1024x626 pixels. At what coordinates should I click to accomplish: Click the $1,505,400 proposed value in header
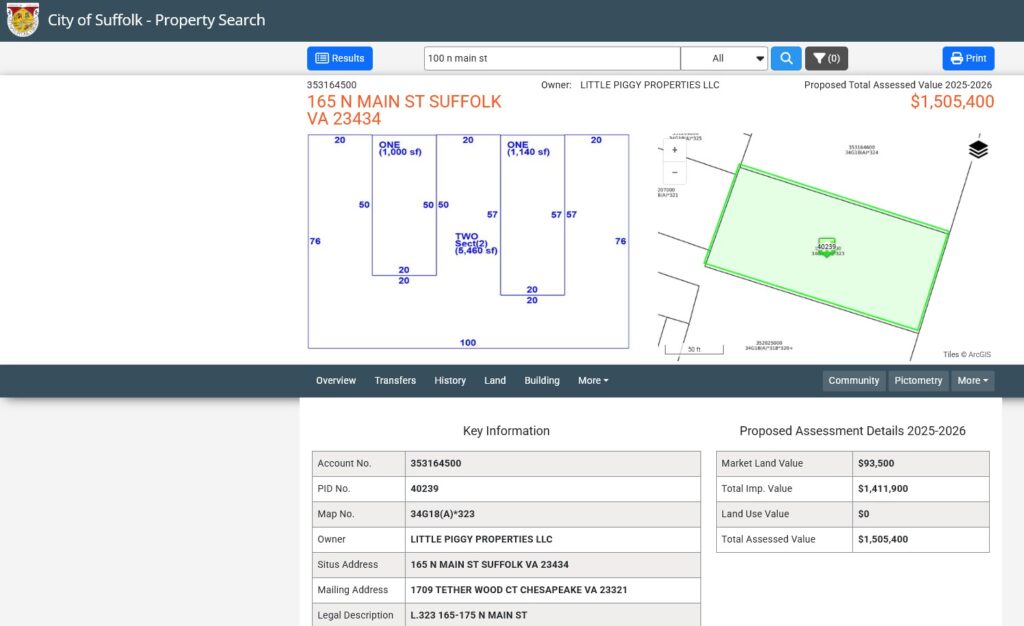tap(952, 102)
